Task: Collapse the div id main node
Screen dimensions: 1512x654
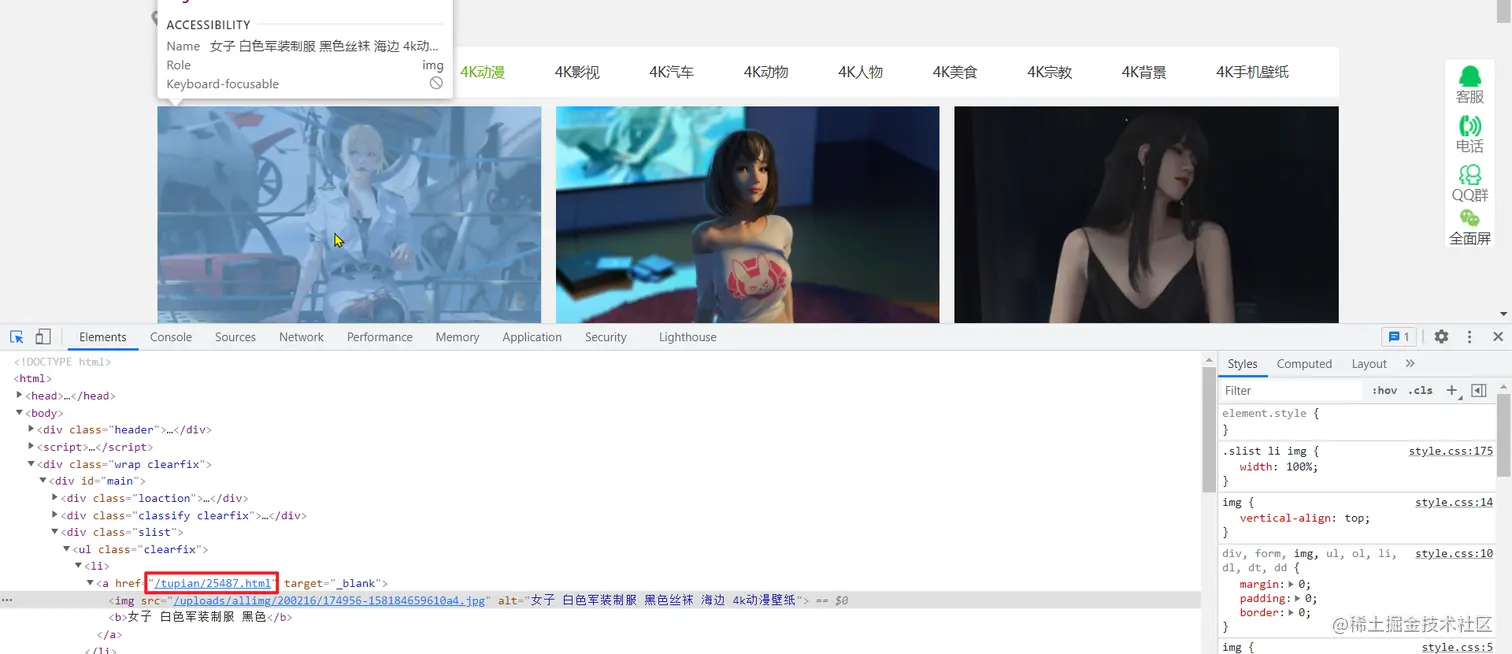Action: (43, 480)
